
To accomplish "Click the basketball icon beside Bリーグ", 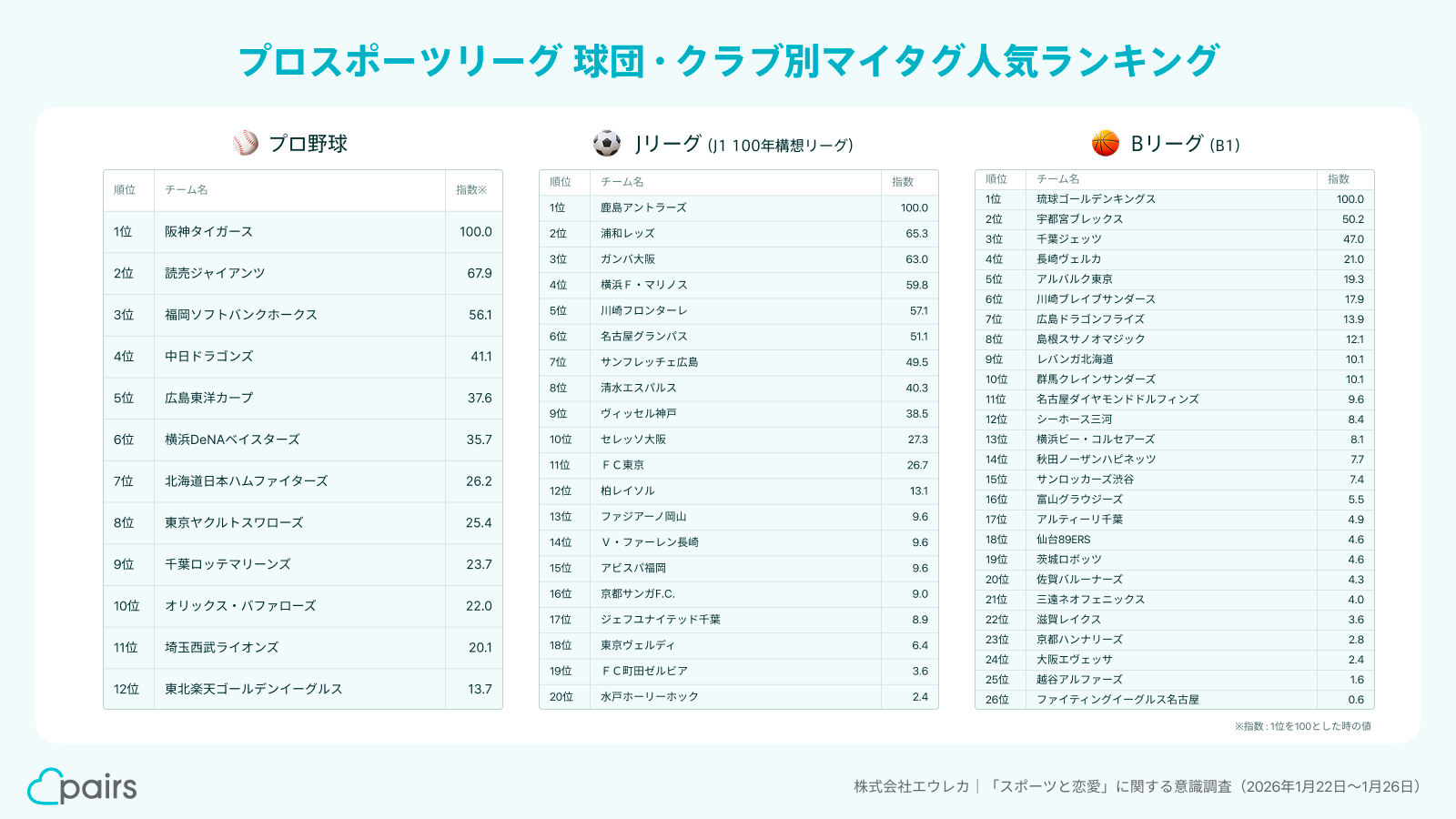I will pos(1106,143).
